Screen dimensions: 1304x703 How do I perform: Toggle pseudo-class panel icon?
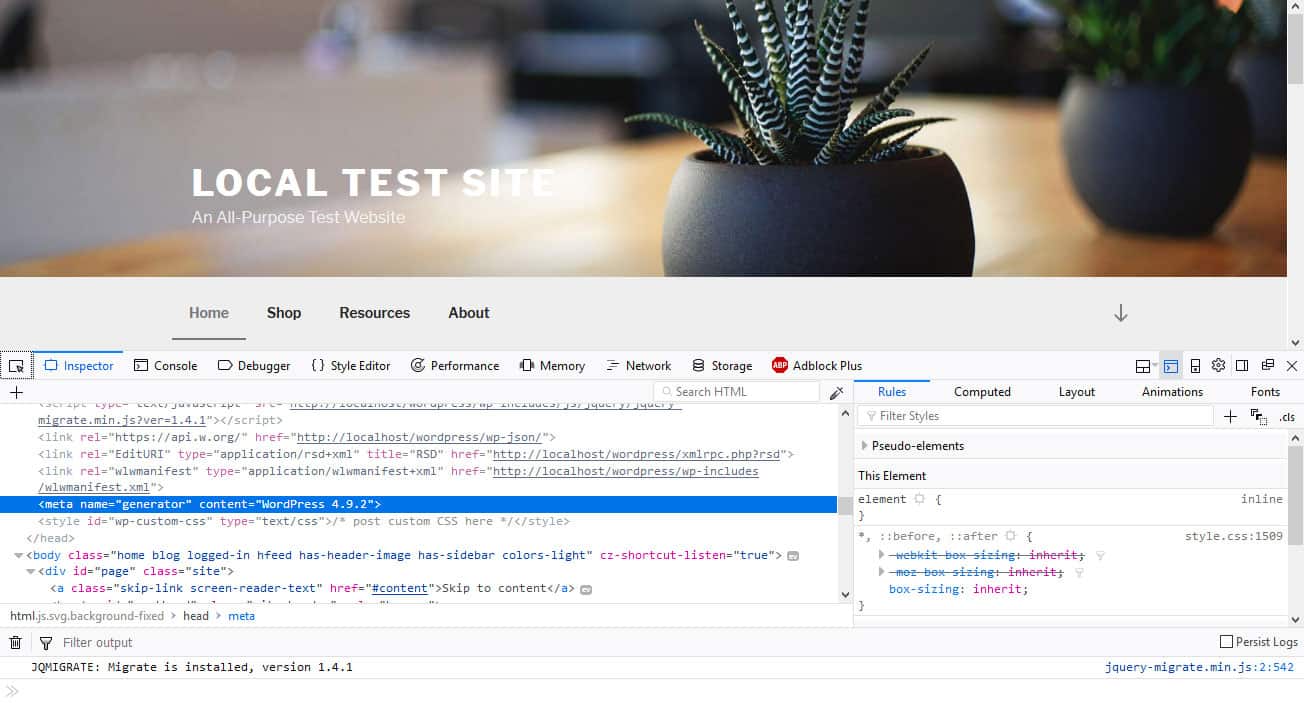click(x=1259, y=417)
